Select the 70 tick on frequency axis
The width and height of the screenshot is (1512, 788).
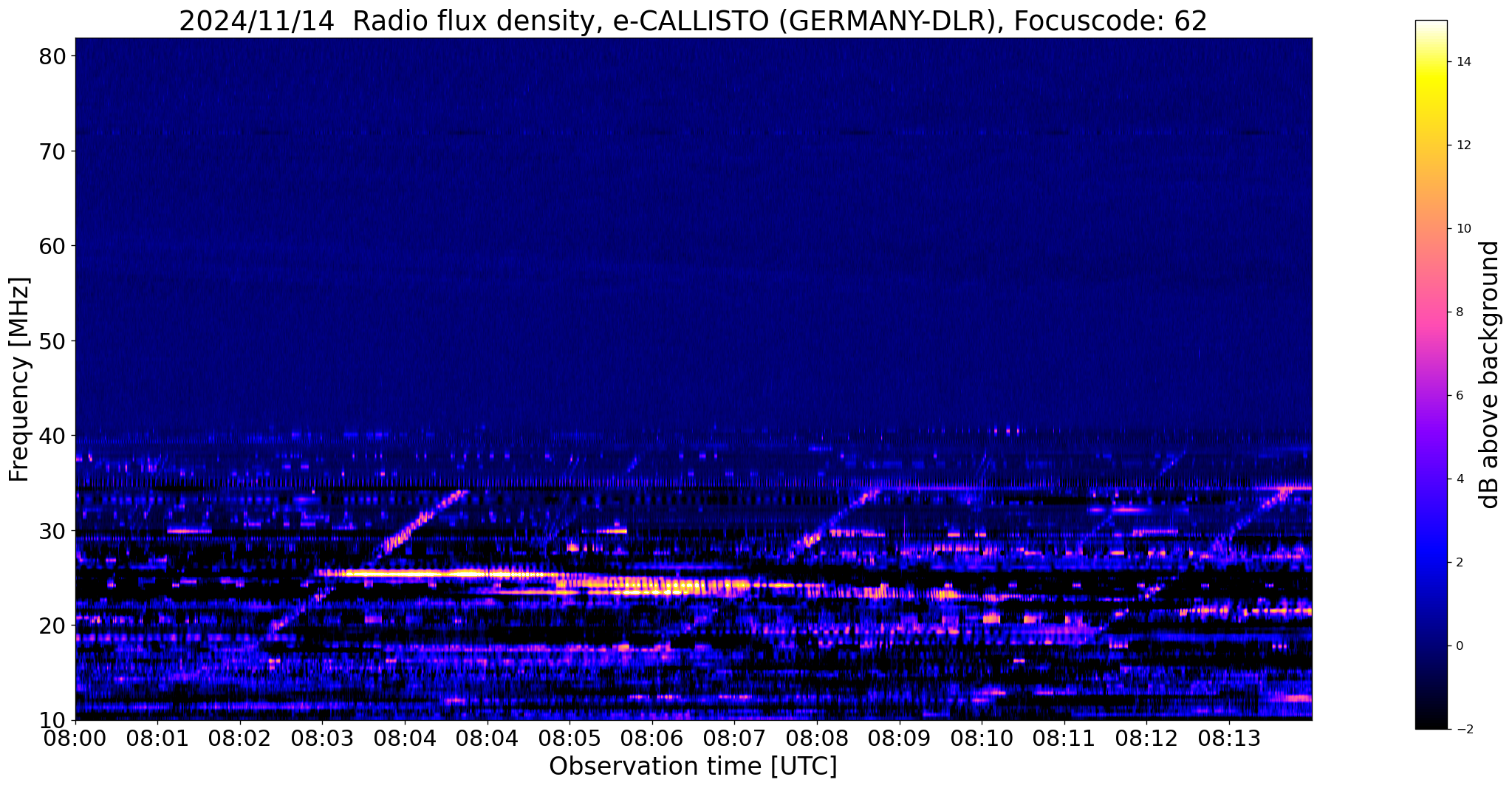point(52,151)
